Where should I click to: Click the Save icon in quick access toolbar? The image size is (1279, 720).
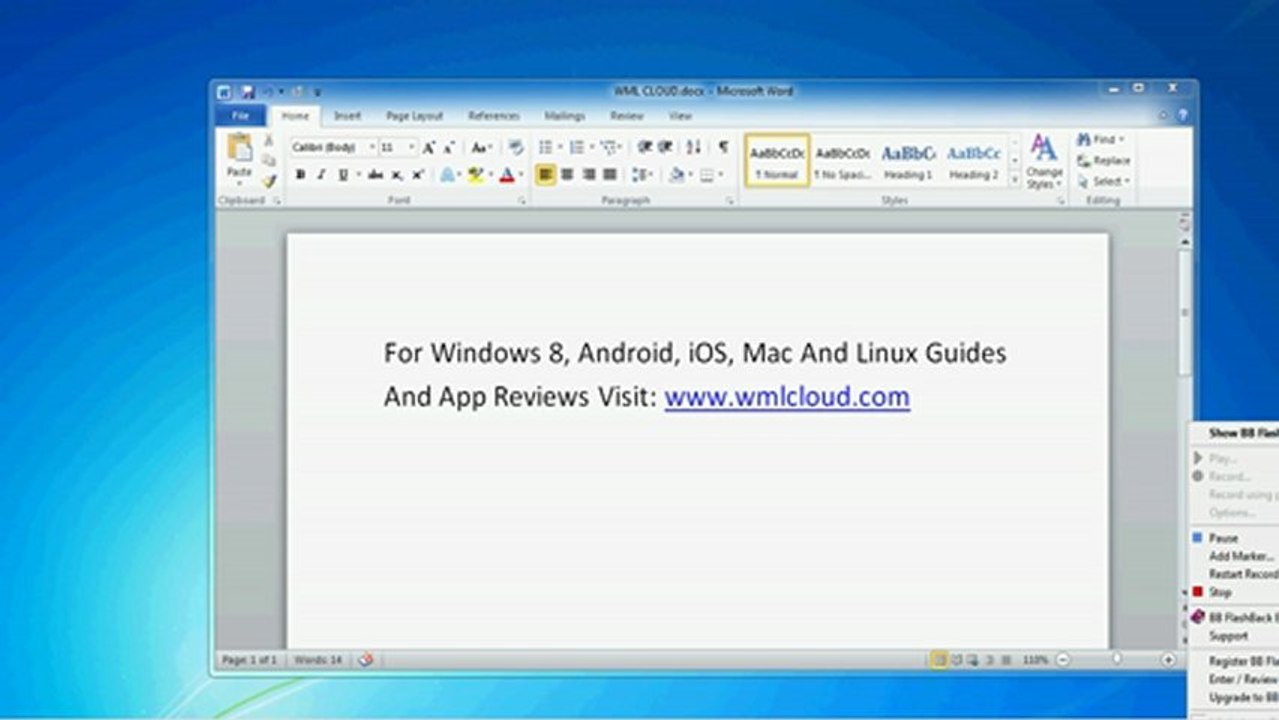coord(247,92)
